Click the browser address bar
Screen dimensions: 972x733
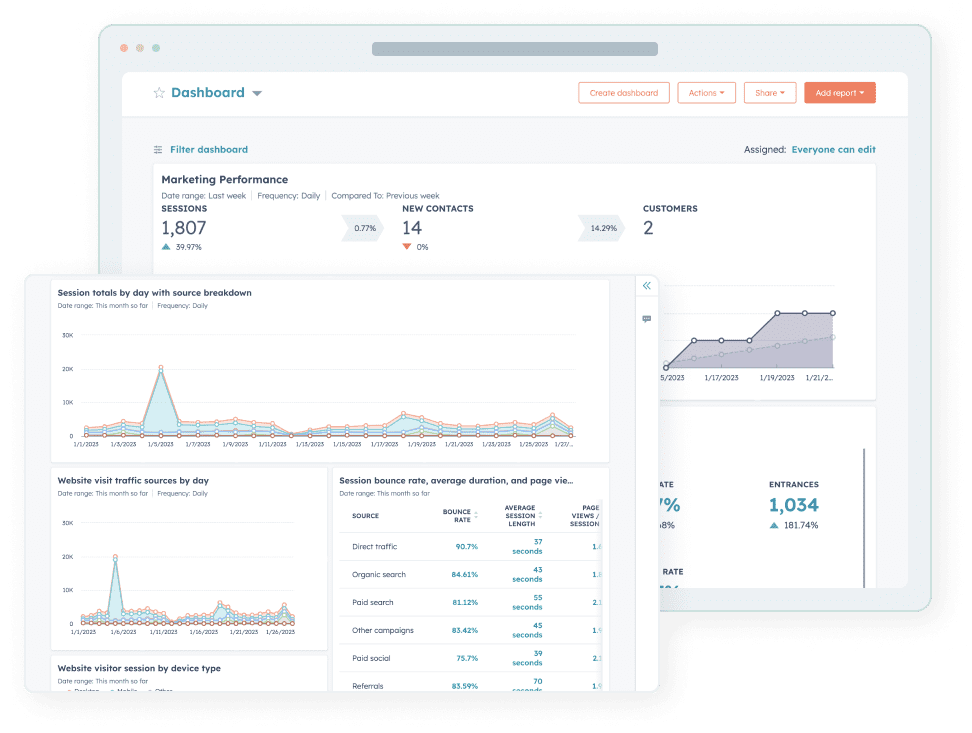coord(515,49)
